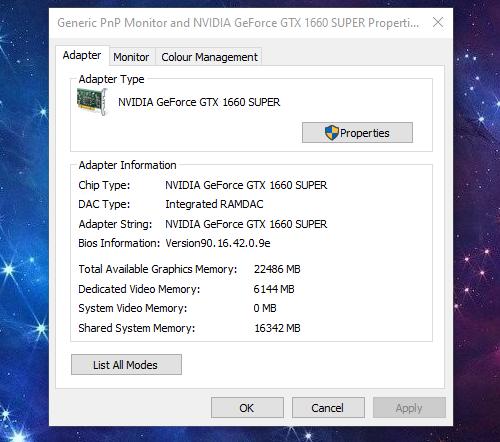Click the UAC shield icon on Properties
Screen dimensions: 500x442
(332, 133)
